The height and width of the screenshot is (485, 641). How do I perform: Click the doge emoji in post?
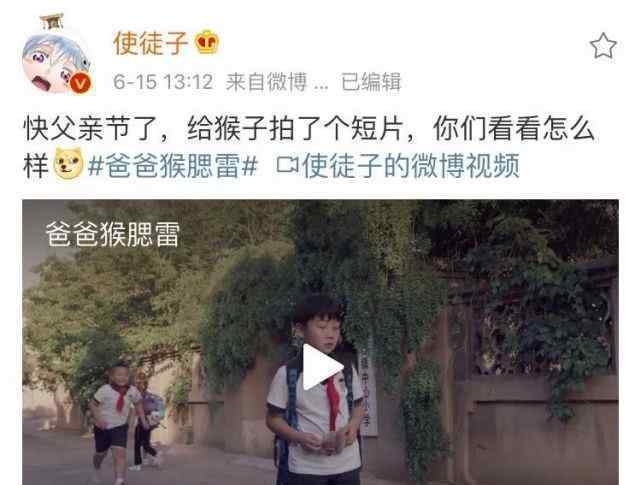coord(68,164)
